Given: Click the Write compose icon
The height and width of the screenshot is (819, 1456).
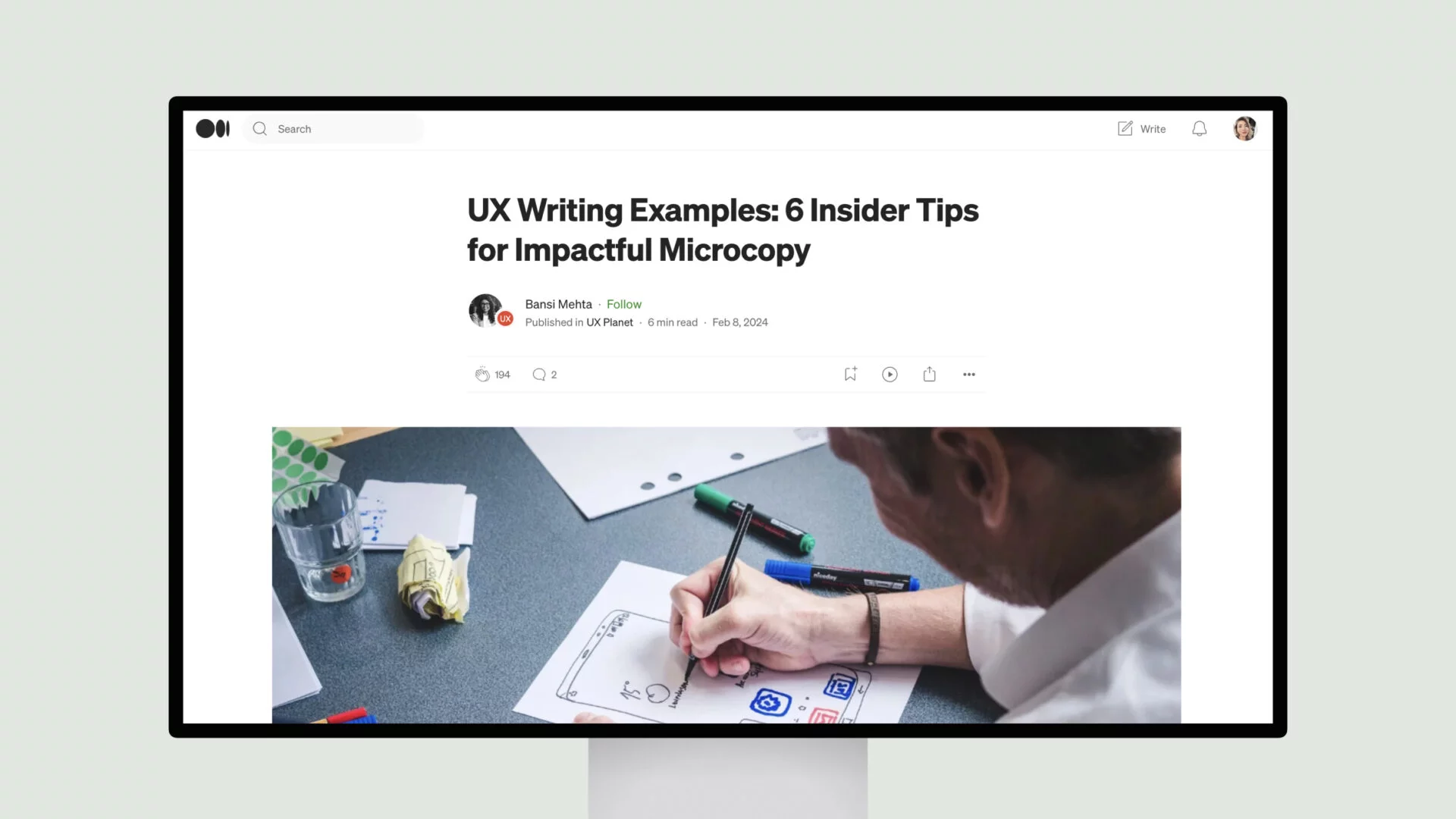Looking at the screenshot, I should click(1124, 128).
